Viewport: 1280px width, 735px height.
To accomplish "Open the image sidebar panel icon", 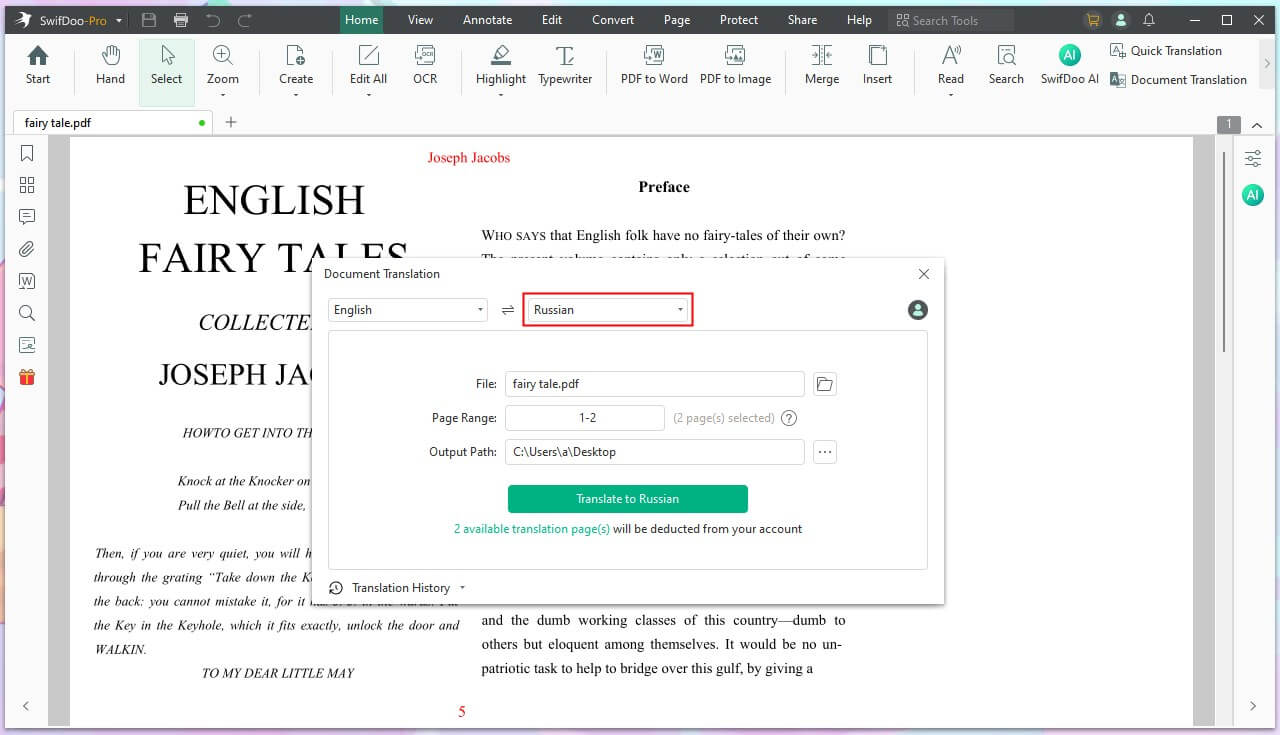I will click(x=27, y=345).
